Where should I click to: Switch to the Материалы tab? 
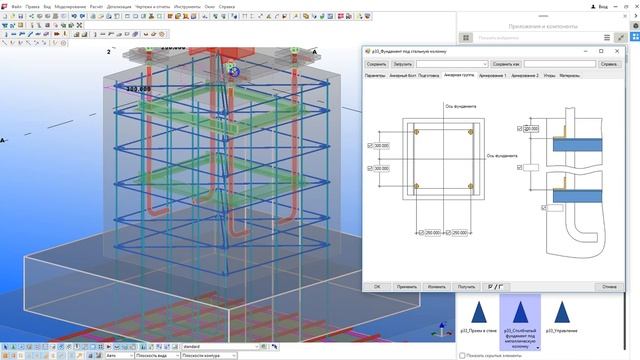click(x=569, y=76)
